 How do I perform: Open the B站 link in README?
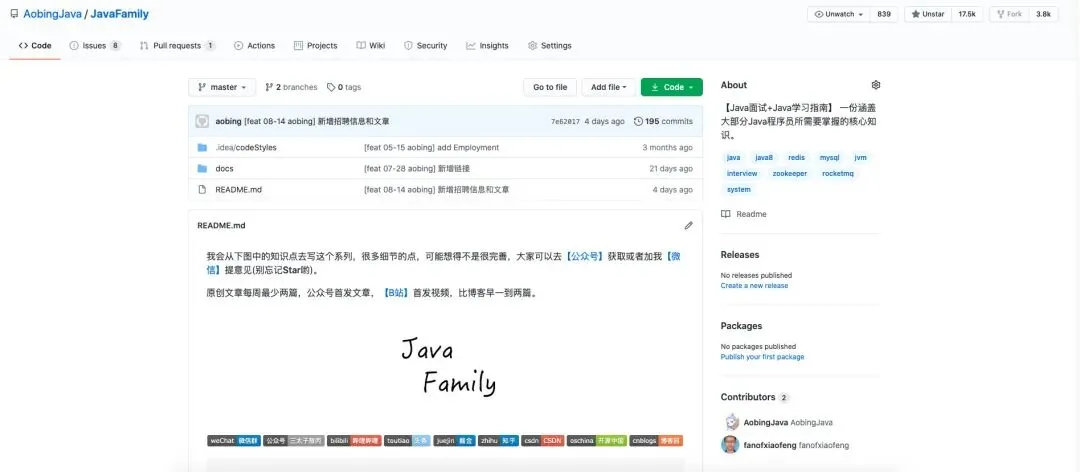396,293
